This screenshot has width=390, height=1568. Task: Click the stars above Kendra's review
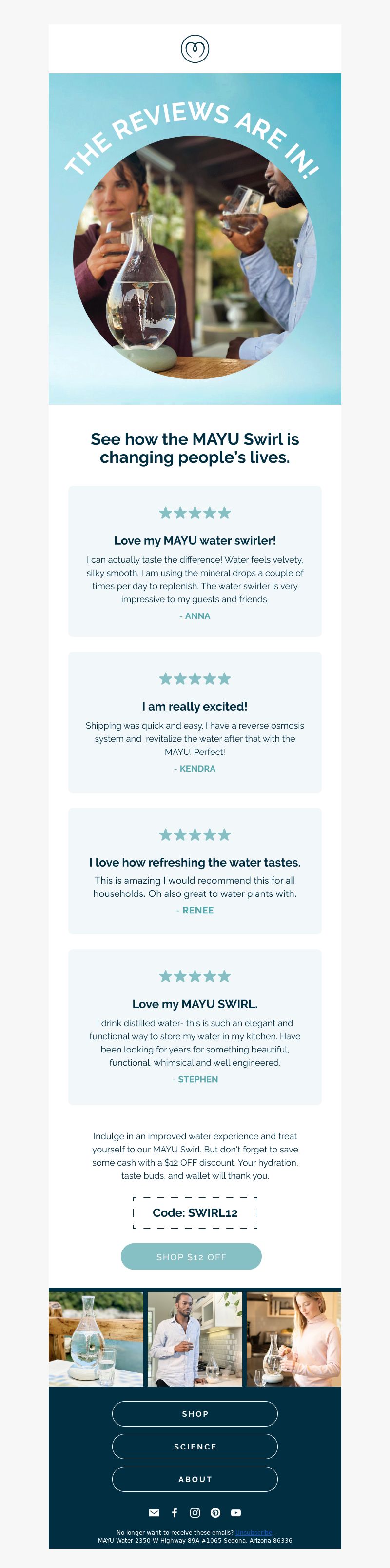coord(195,678)
